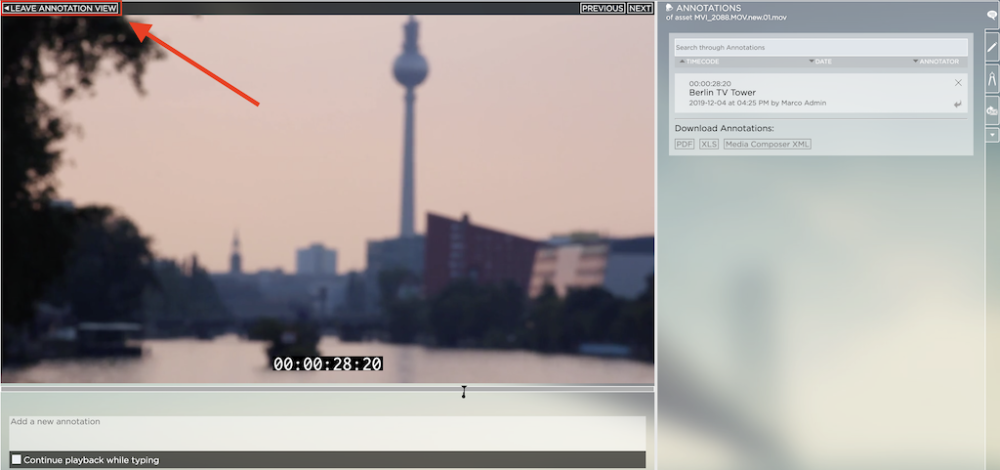
Task: Reply to the Berlin TV Tower annotation
Action: [958, 104]
